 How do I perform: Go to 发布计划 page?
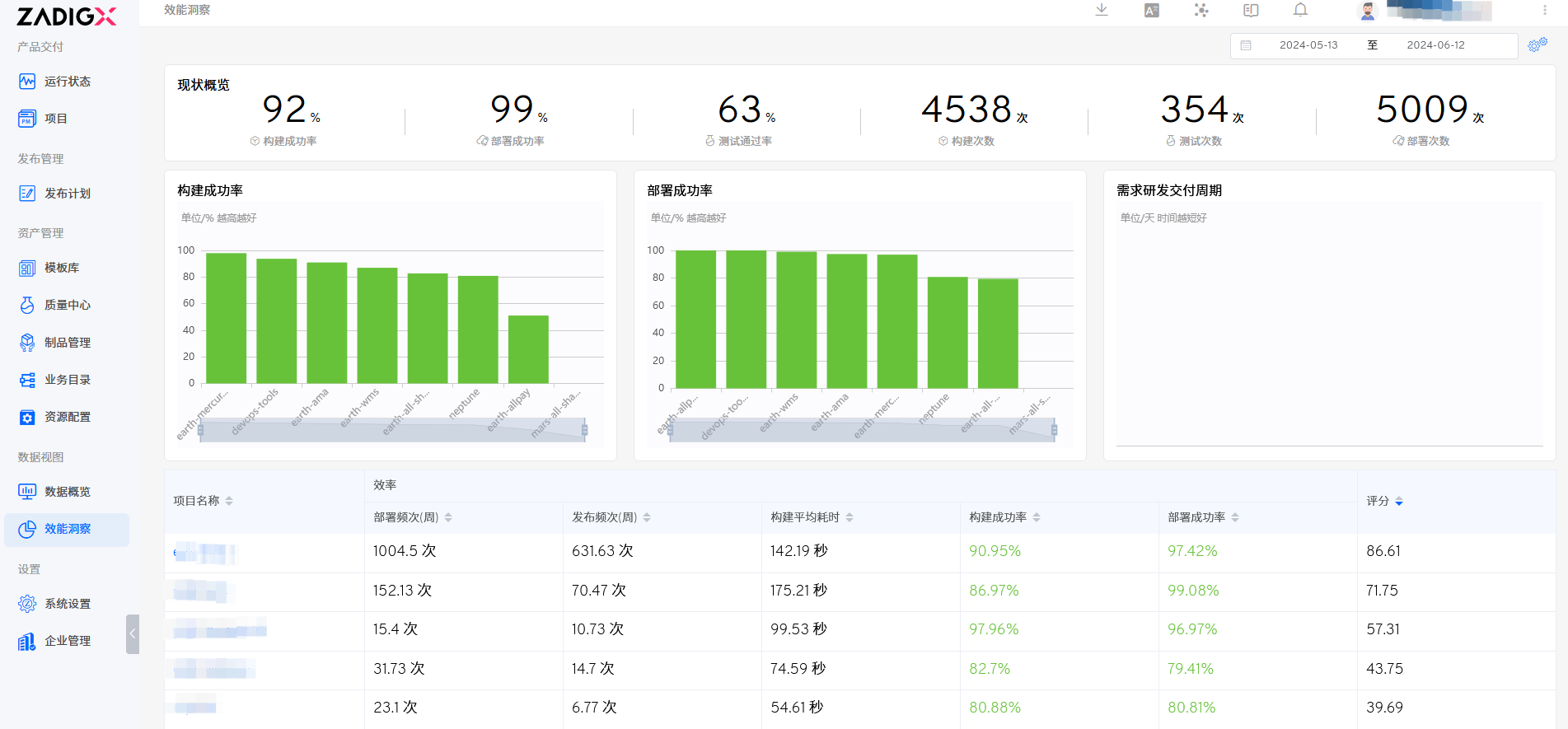pos(67,194)
